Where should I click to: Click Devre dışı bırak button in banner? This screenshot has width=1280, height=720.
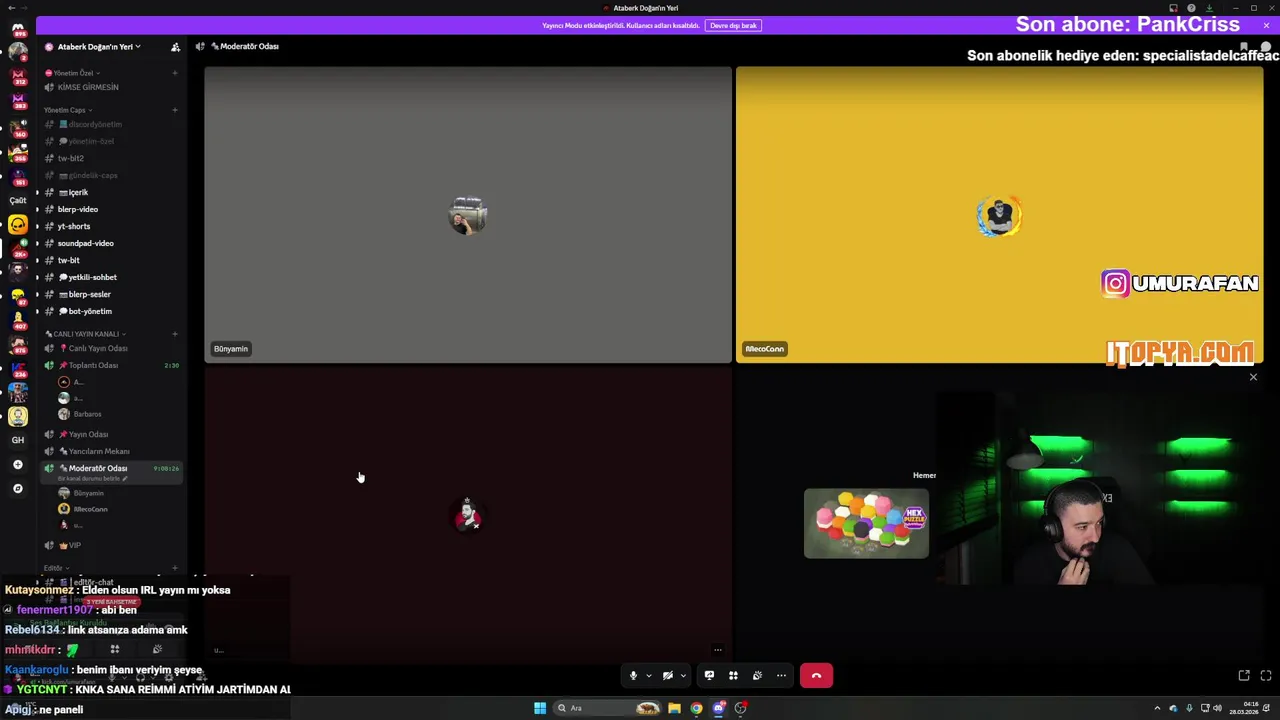(733, 25)
